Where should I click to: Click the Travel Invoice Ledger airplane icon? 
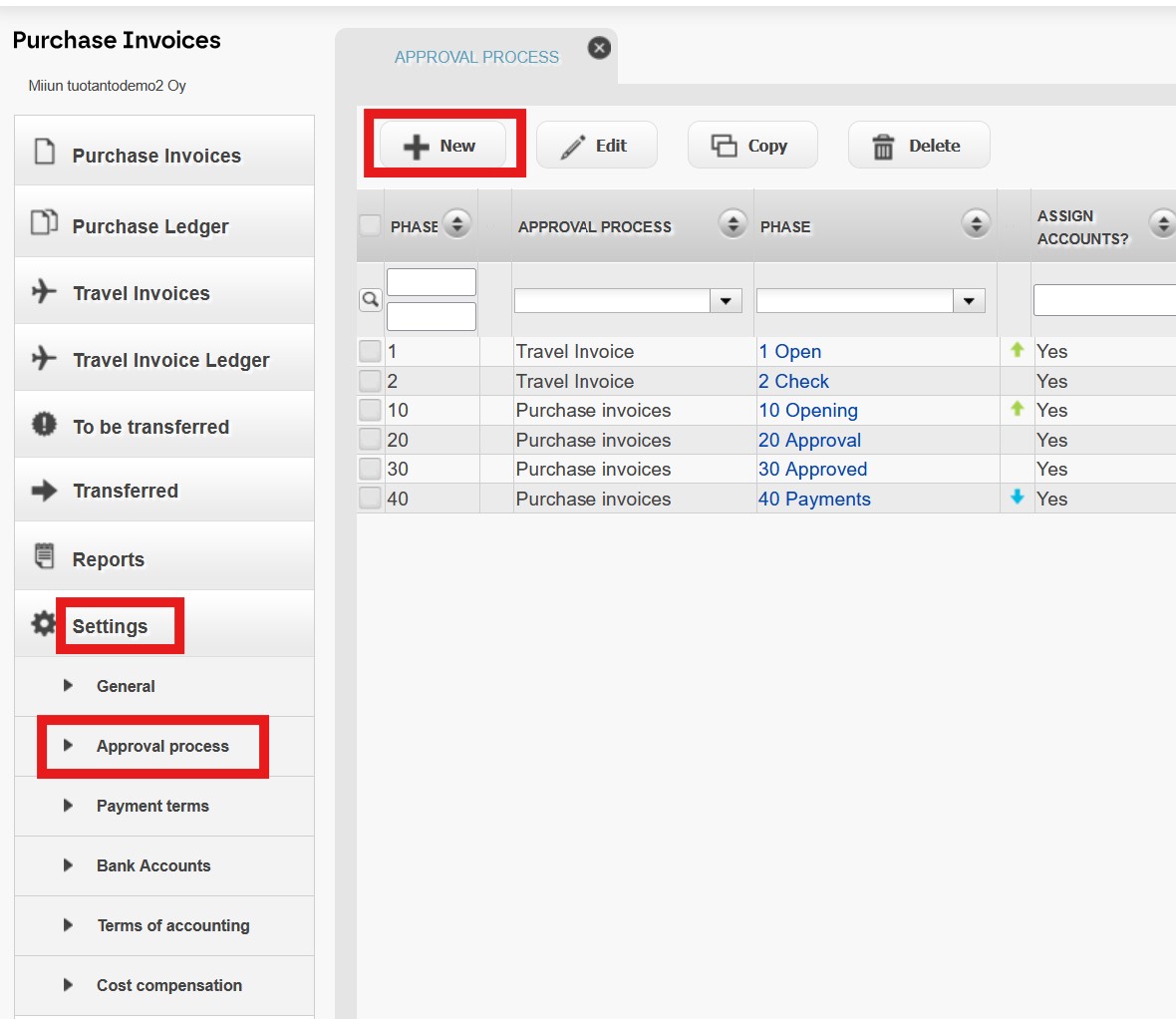click(44, 357)
